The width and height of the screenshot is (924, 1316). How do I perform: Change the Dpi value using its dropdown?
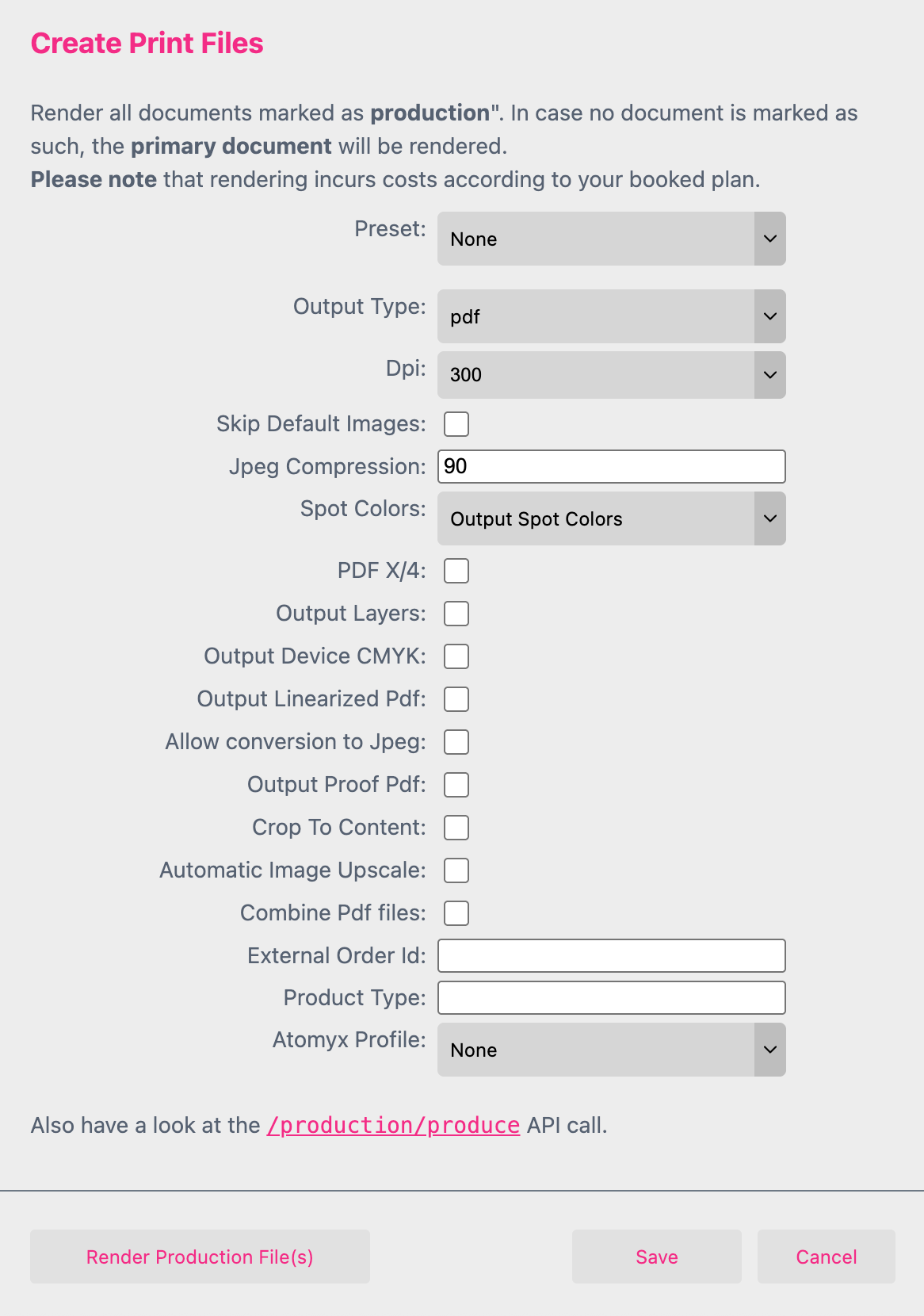[610, 375]
